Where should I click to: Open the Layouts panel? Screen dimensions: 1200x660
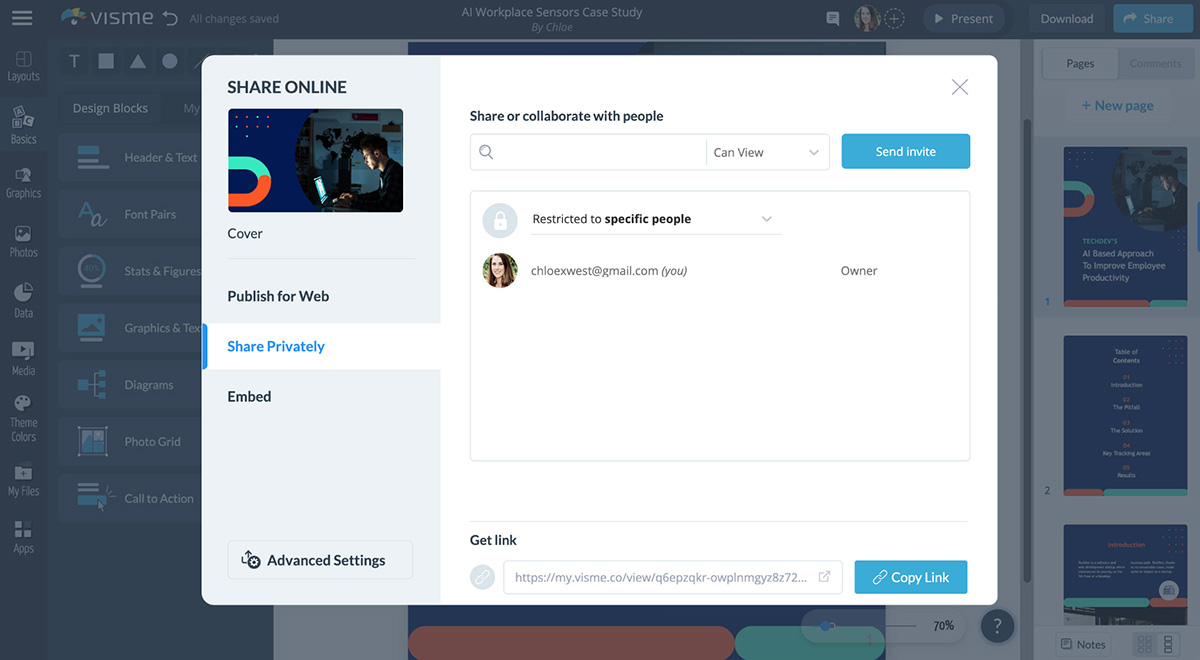[x=22, y=63]
